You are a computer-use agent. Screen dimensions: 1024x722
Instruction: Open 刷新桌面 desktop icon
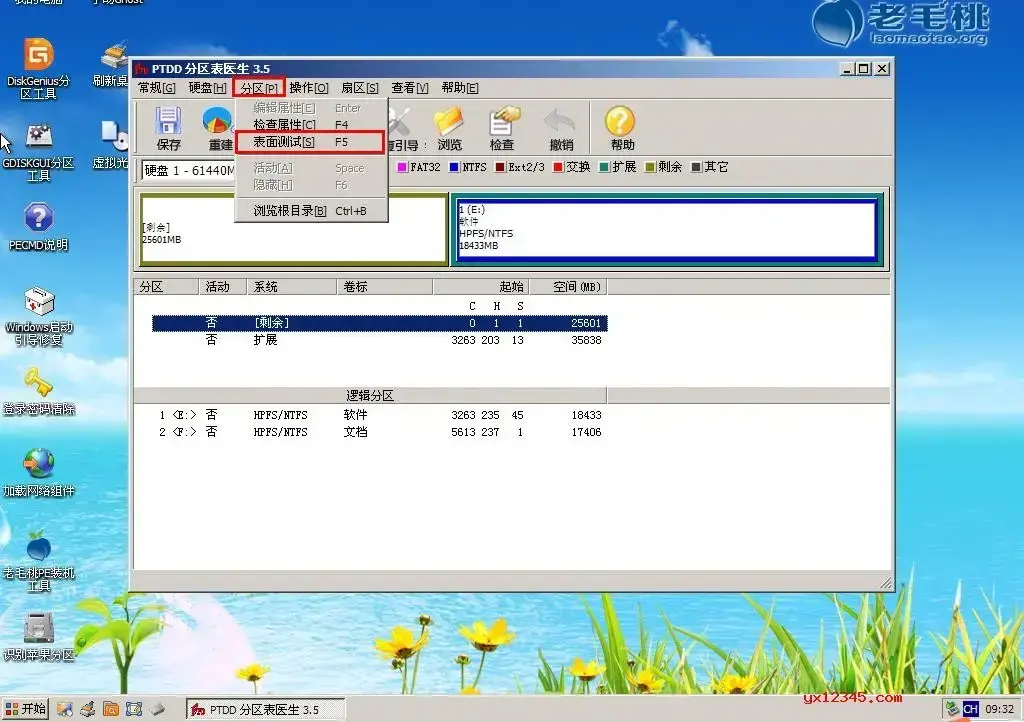pyautogui.click(x=112, y=65)
